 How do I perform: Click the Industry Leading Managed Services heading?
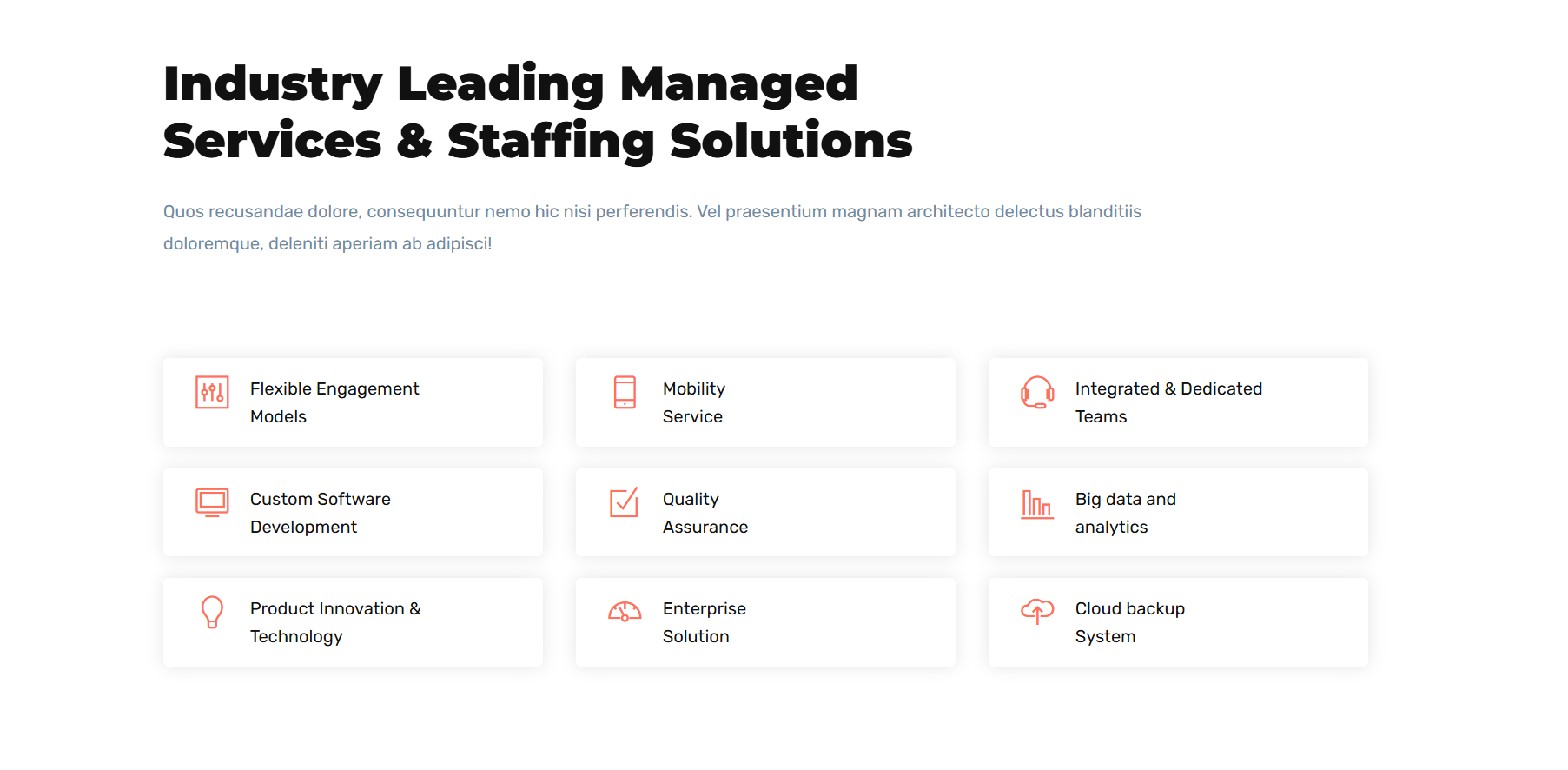point(537,112)
